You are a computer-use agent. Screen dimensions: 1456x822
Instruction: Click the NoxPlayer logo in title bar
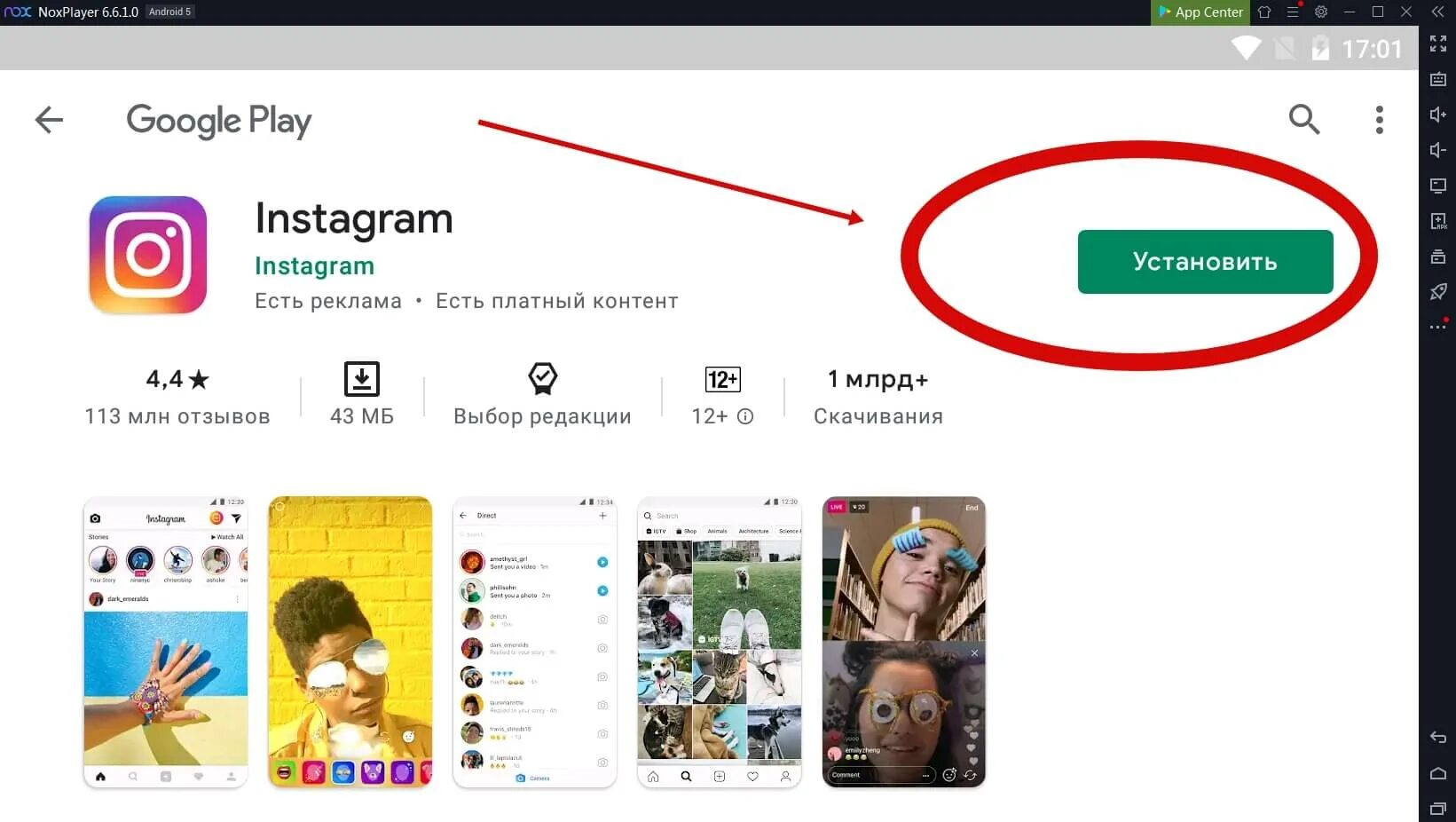click(x=18, y=12)
